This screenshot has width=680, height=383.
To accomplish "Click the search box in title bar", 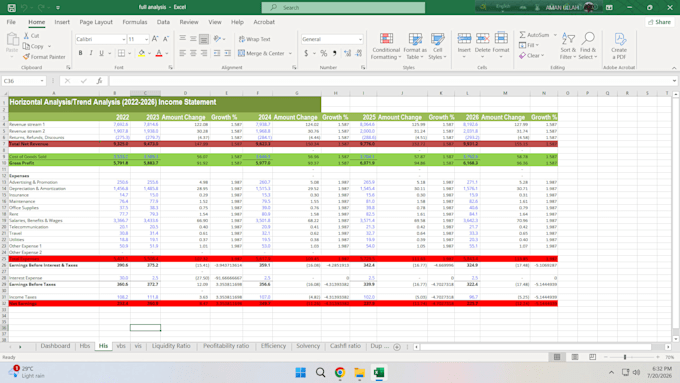I will [x=343, y=7].
